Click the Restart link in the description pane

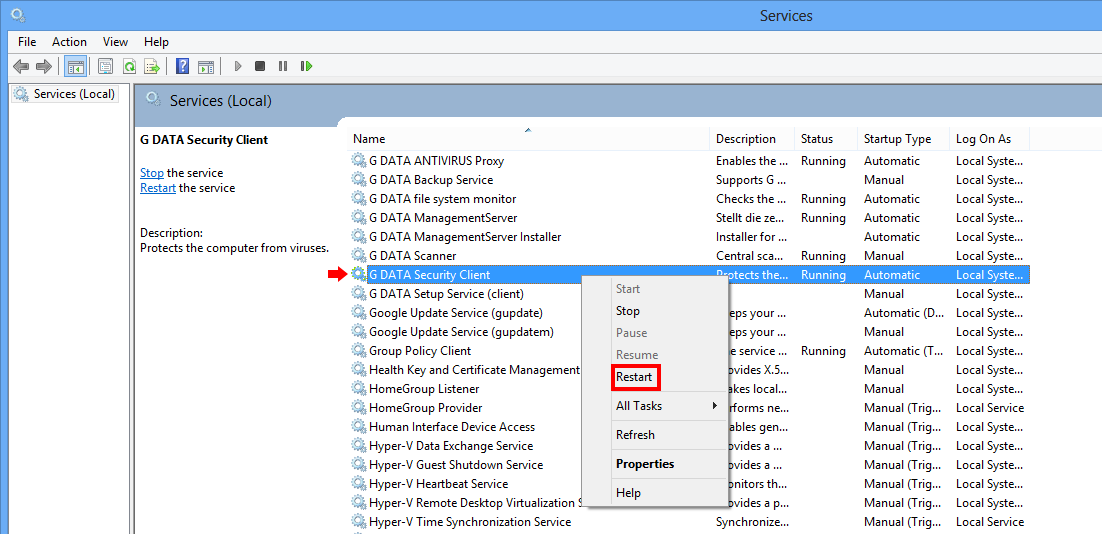pos(158,188)
